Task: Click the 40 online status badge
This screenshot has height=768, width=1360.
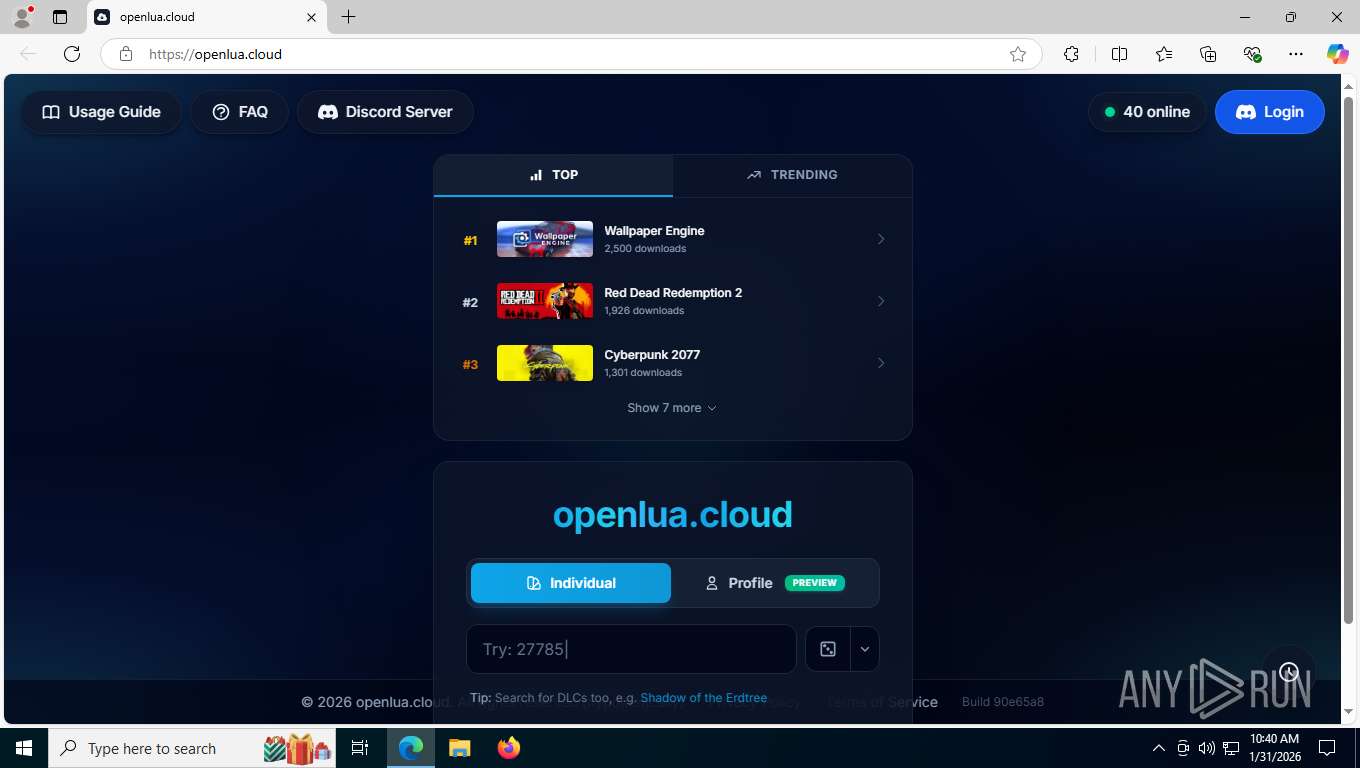Action: [x=1147, y=112]
